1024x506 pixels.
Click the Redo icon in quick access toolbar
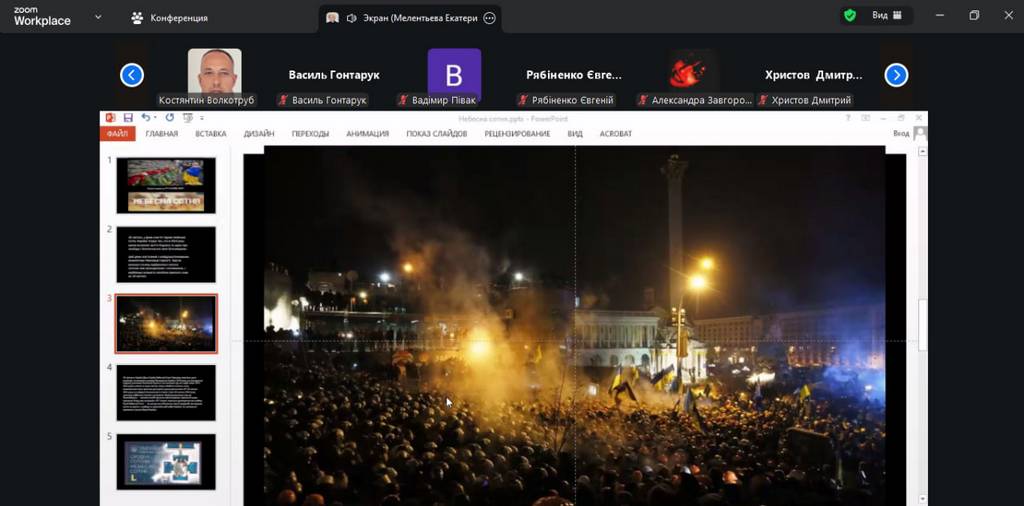tap(170, 118)
